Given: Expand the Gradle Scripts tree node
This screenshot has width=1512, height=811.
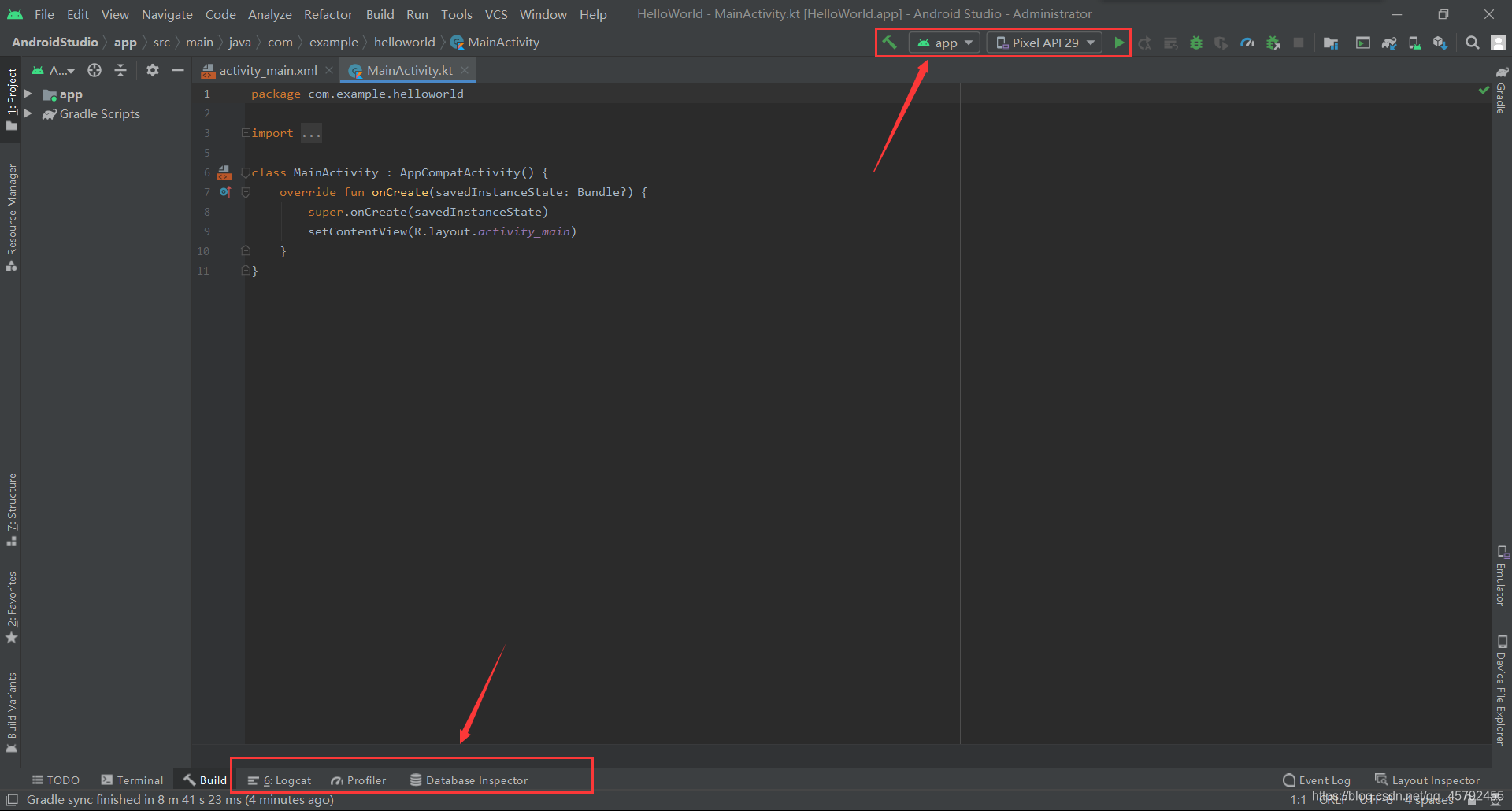Looking at the screenshot, I should pyautogui.click(x=28, y=113).
